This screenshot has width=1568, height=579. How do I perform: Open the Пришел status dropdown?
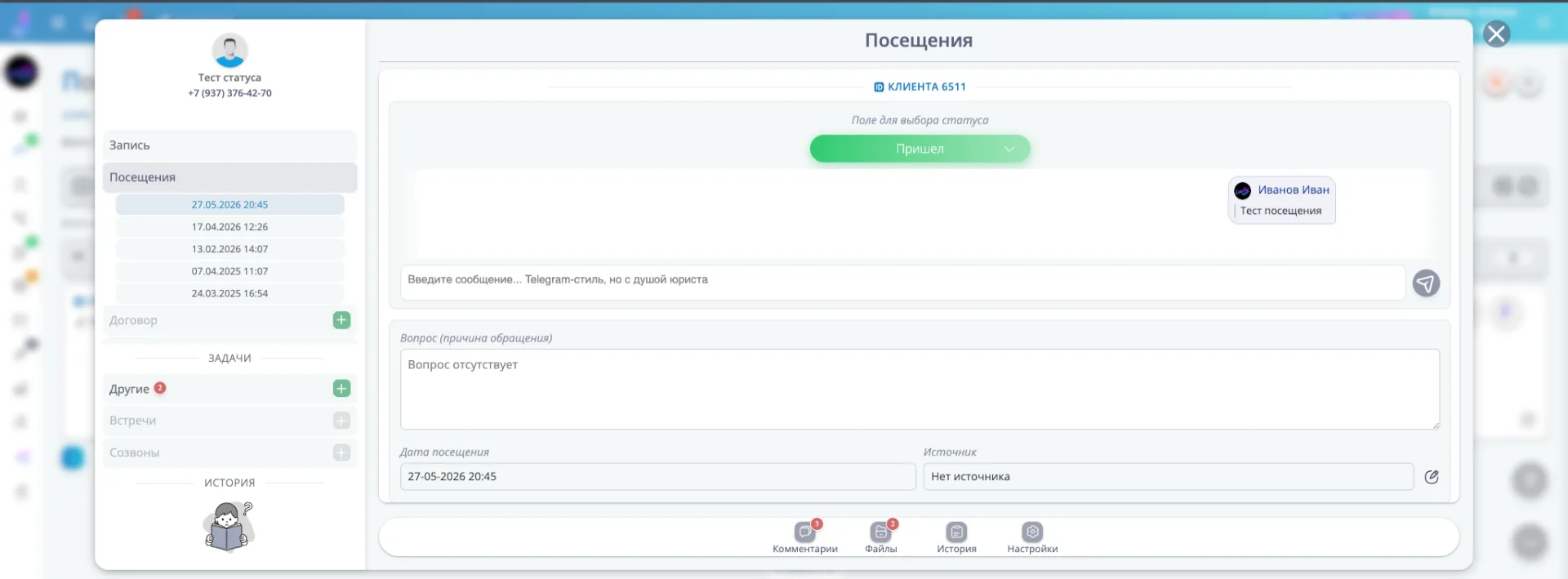(x=920, y=149)
